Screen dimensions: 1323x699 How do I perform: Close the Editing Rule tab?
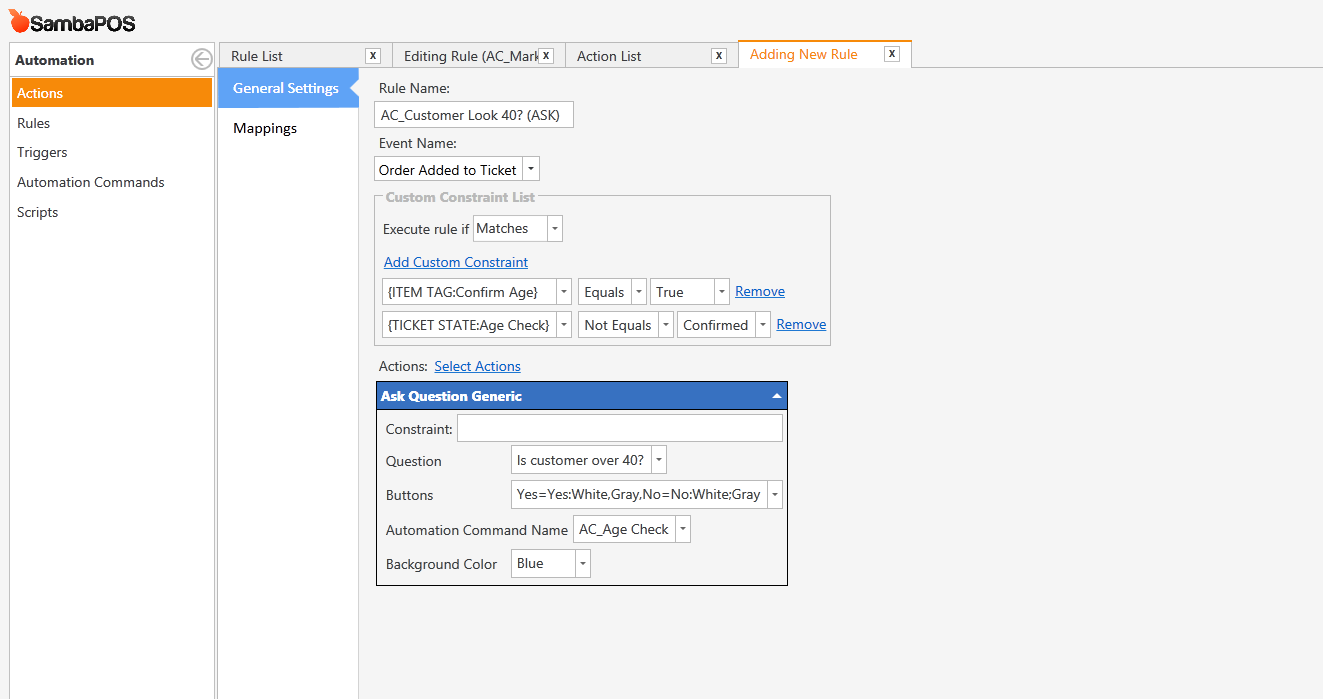pyautogui.click(x=546, y=56)
